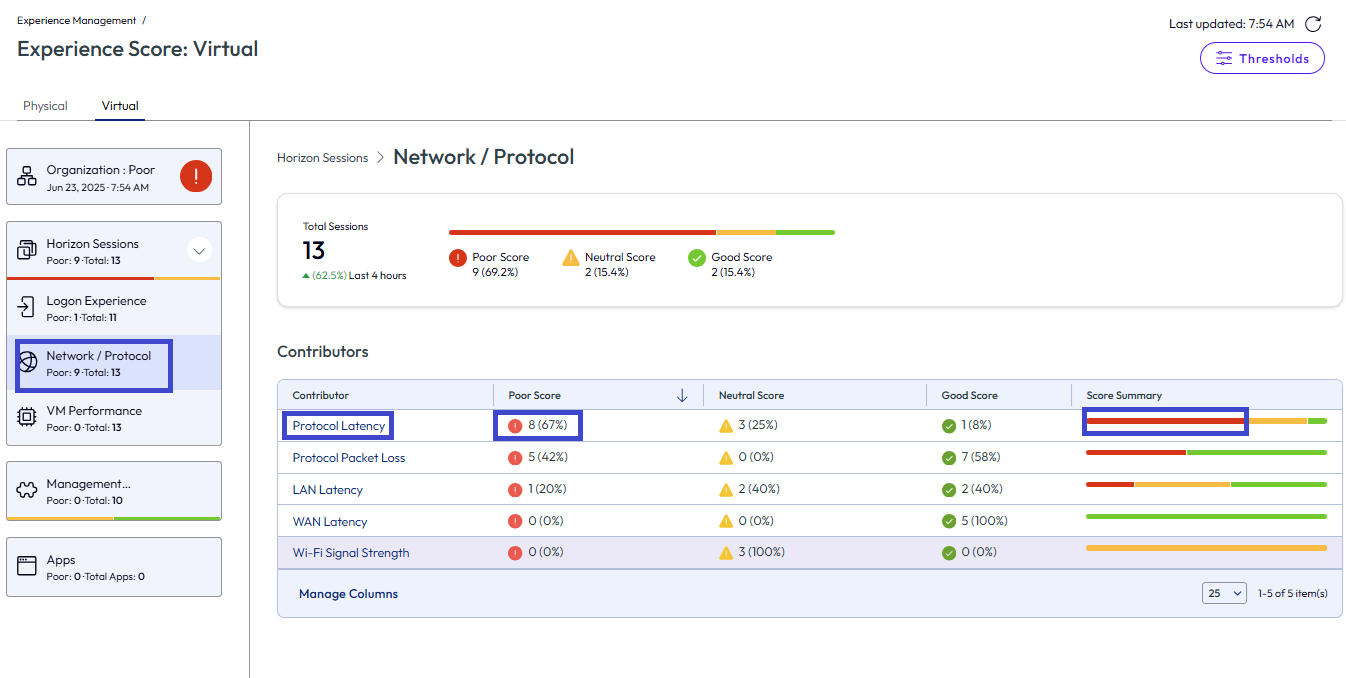
Task: Click the Network / Protocol globe icon
Action: click(28, 362)
